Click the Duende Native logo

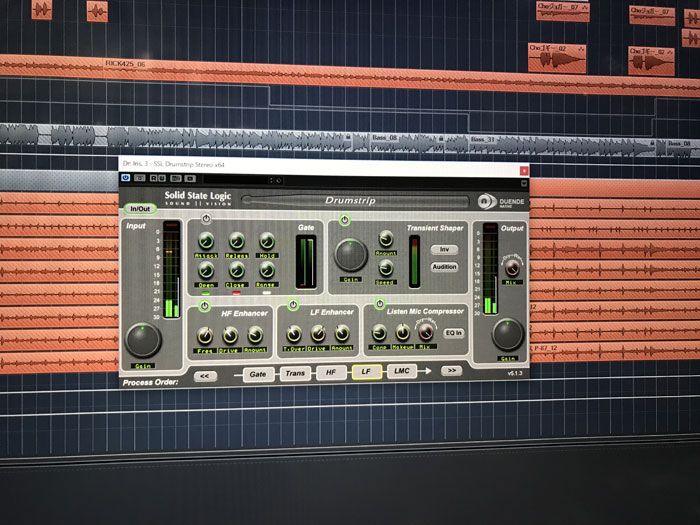[x=501, y=202]
